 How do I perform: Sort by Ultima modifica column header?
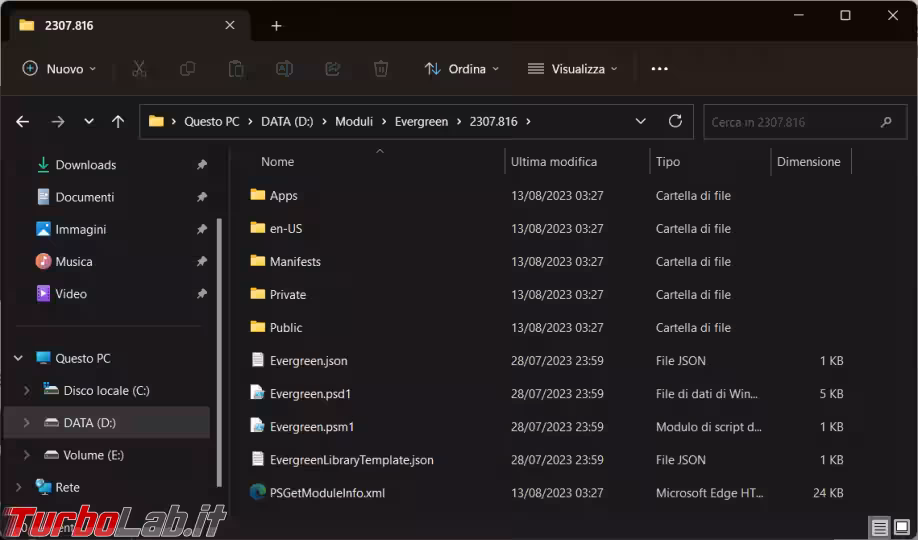tap(554, 162)
